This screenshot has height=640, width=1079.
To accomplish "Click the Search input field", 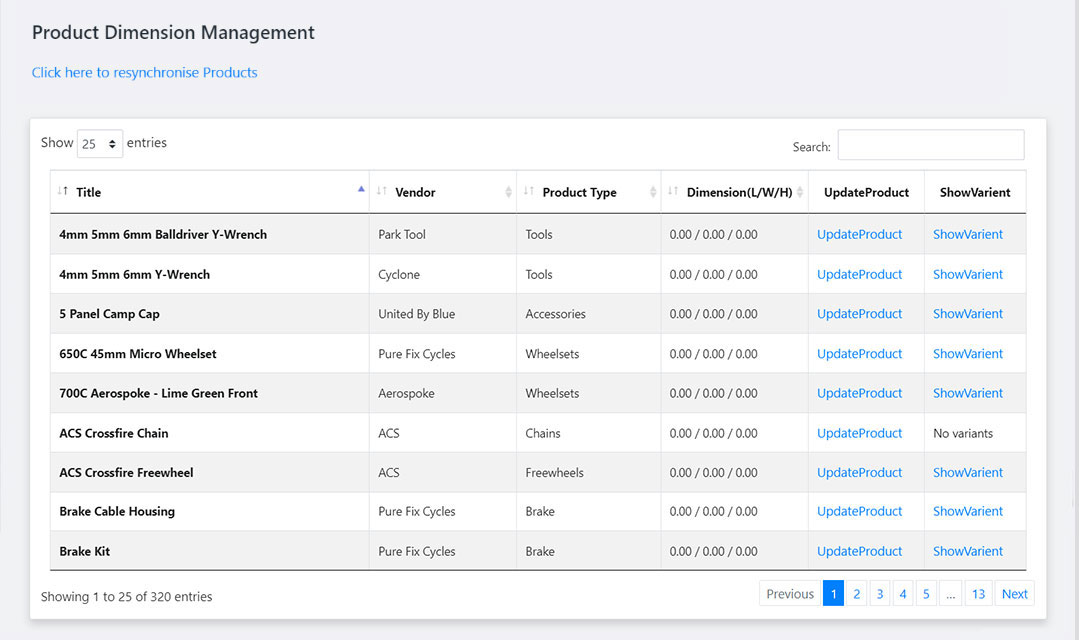I will 930,145.
